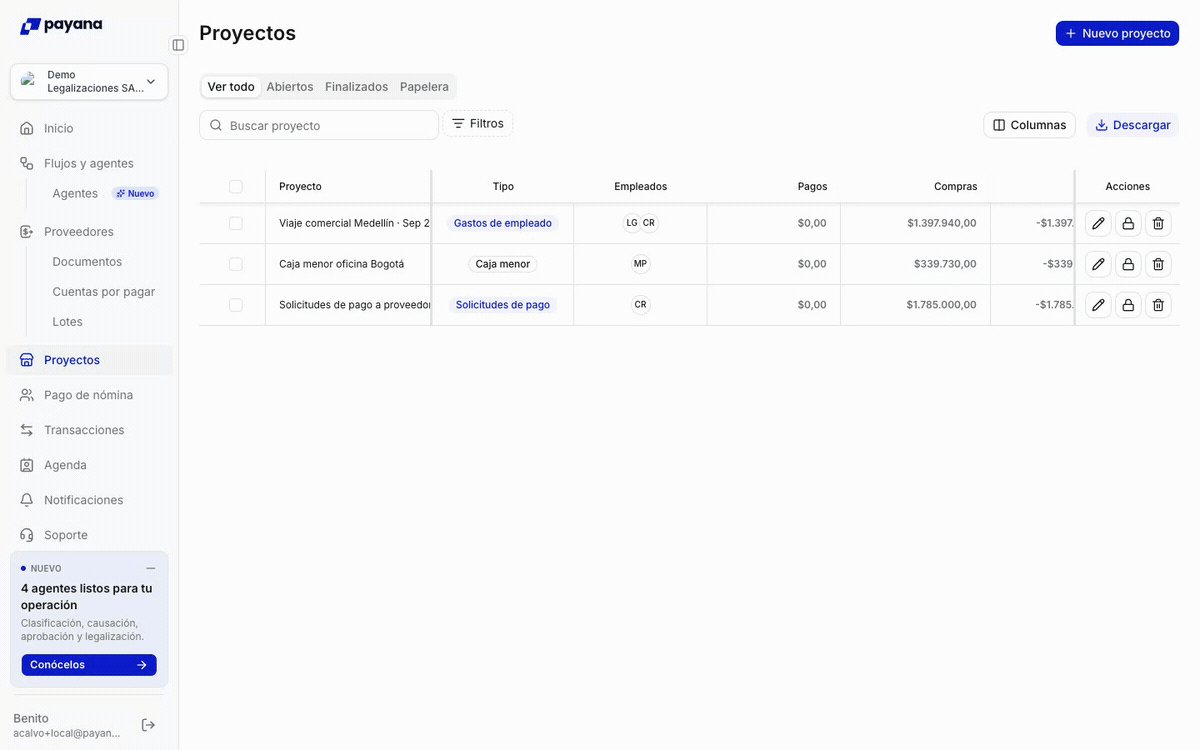Click the MP employee avatar

point(640,264)
